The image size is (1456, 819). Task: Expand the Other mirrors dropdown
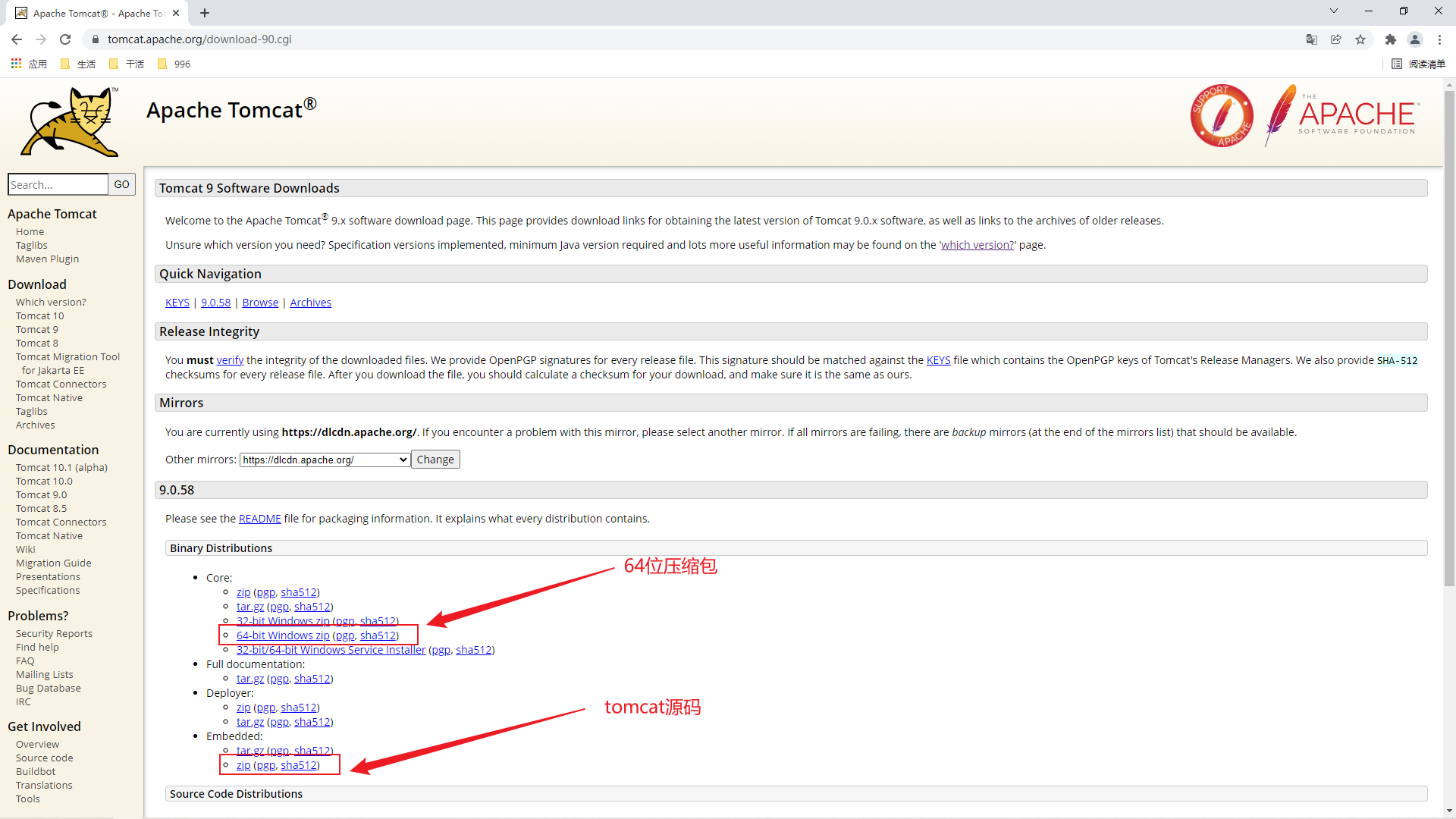[x=325, y=460]
